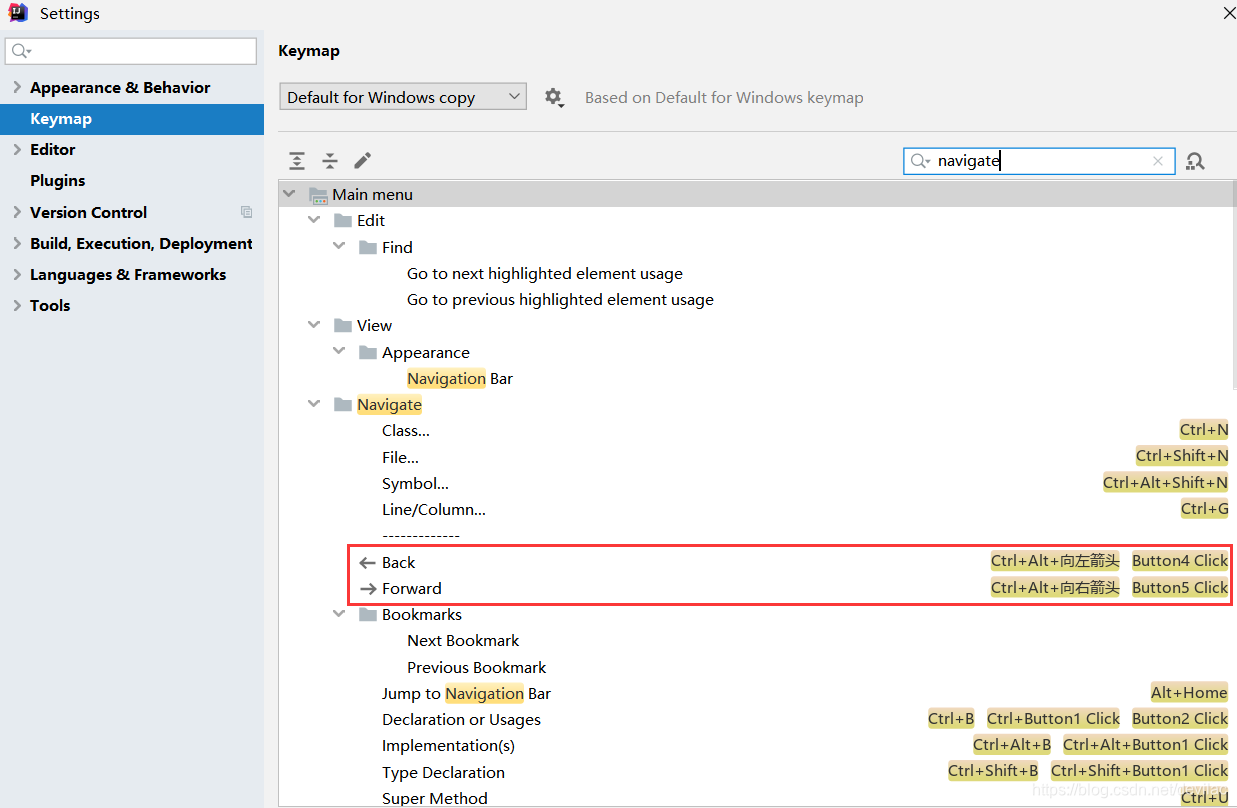Select the Line/Column... action row
The image size is (1237, 808).
[x=755, y=509]
